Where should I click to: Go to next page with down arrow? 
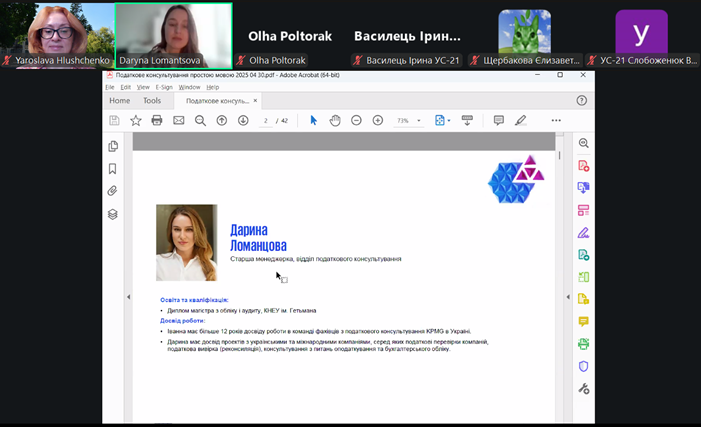click(x=243, y=121)
